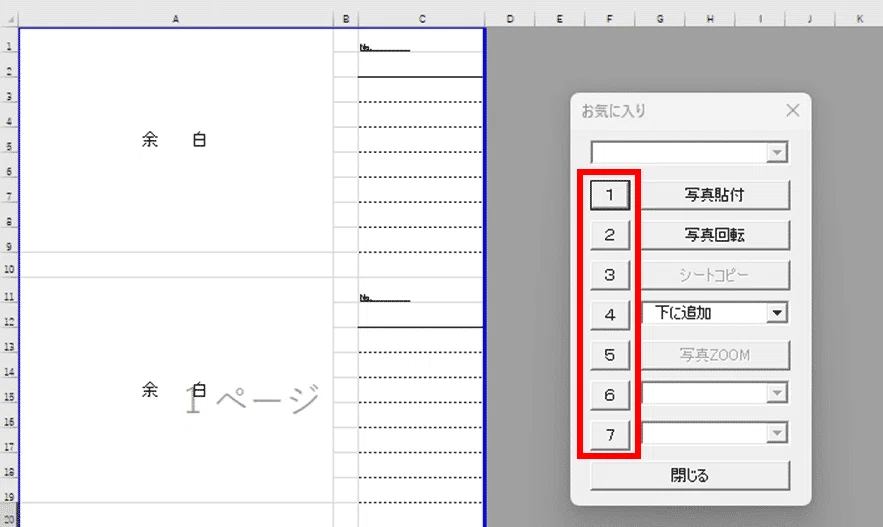The image size is (883, 527).
Task: Select column K header
Action: [x=860, y=19]
